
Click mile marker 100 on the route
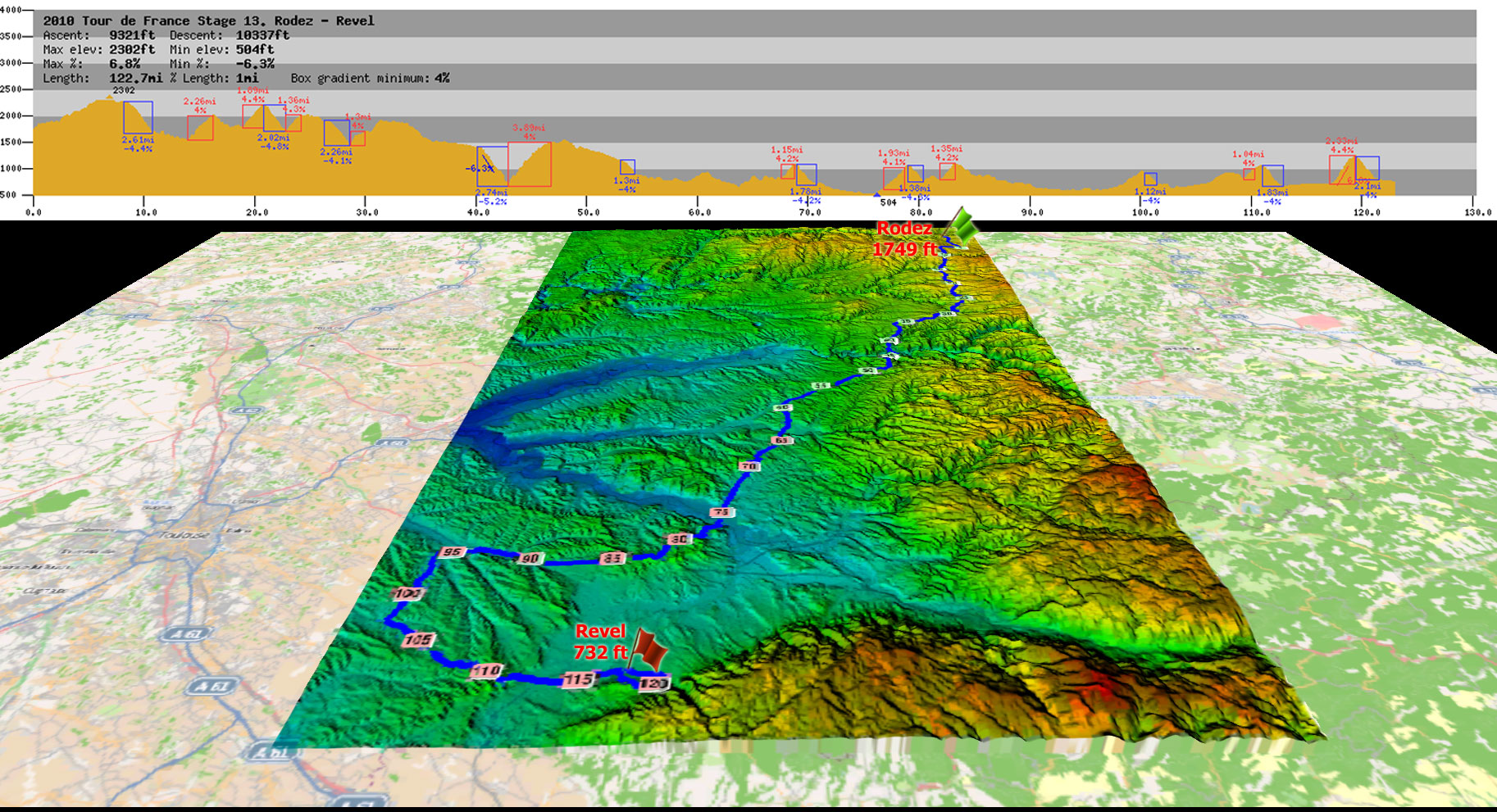pyautogui.click(x=407, y=593)
